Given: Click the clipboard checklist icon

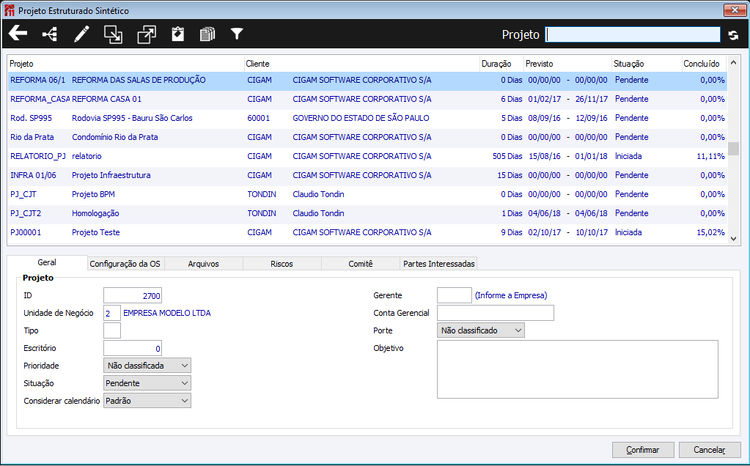Looking at the screenshot, I should (x=178, y=34).
